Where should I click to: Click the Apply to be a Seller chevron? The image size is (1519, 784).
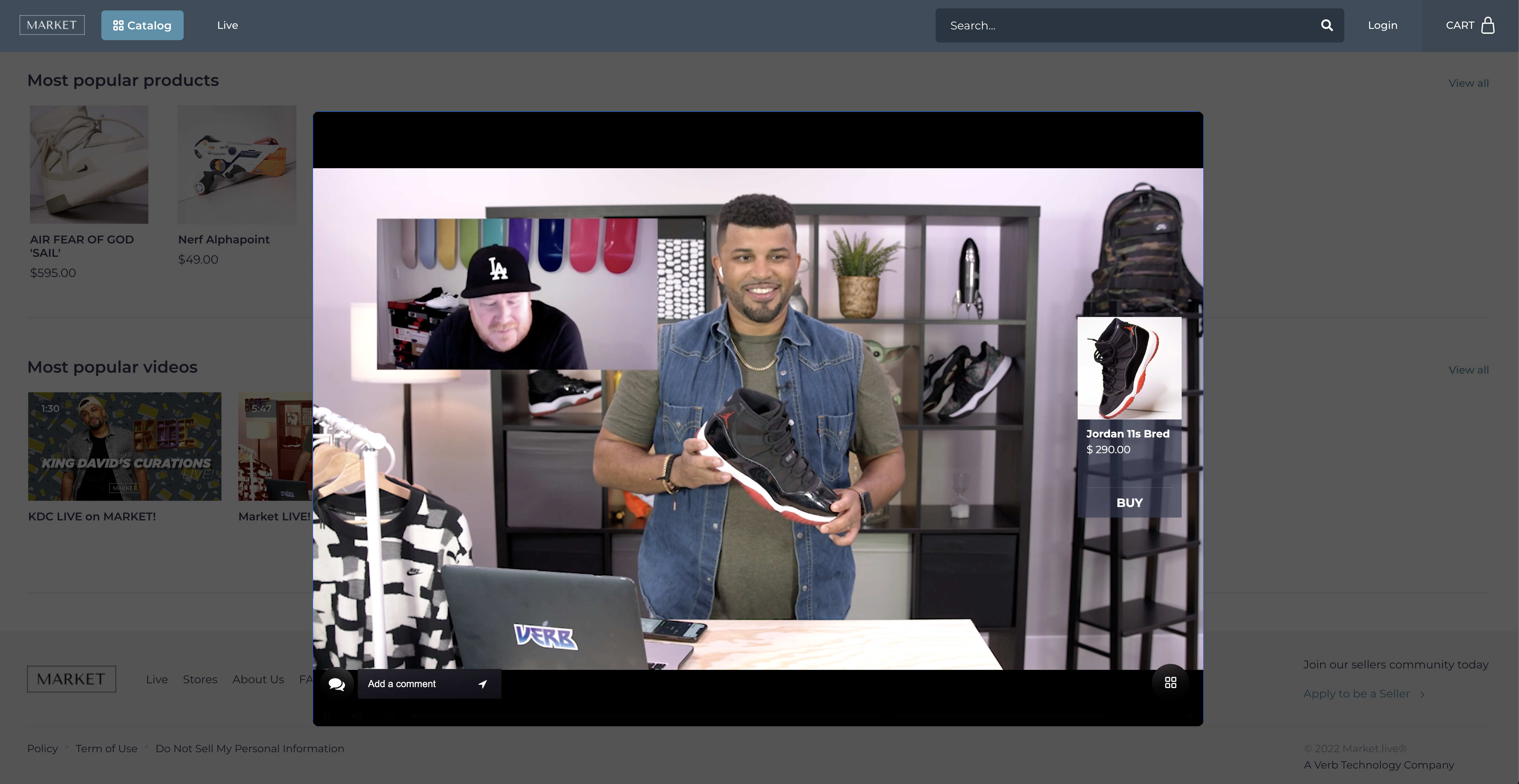pos(1422,695)
